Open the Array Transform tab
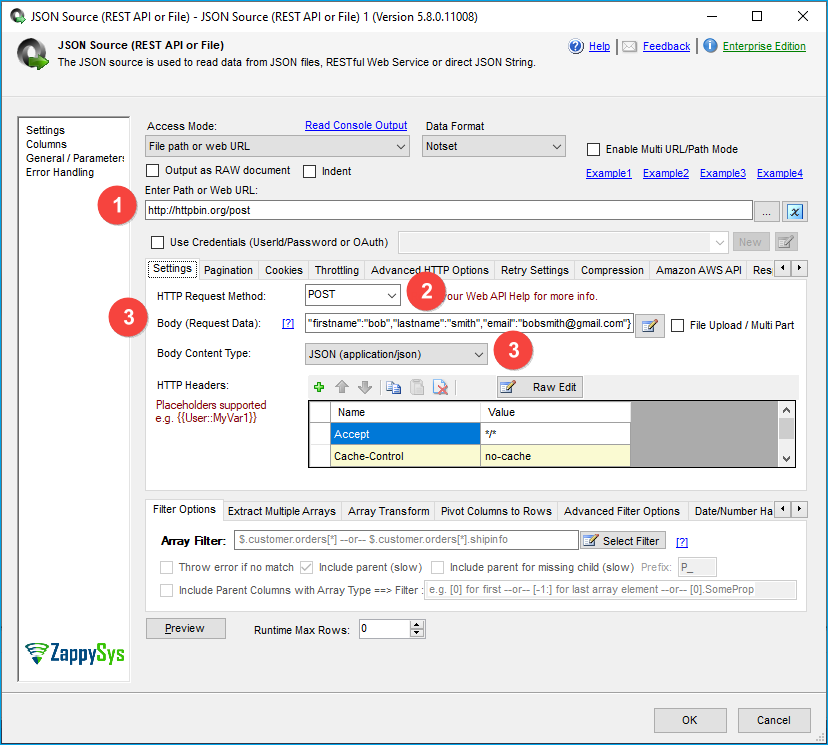Screen dimensions: 828x745 pos(388,511)
